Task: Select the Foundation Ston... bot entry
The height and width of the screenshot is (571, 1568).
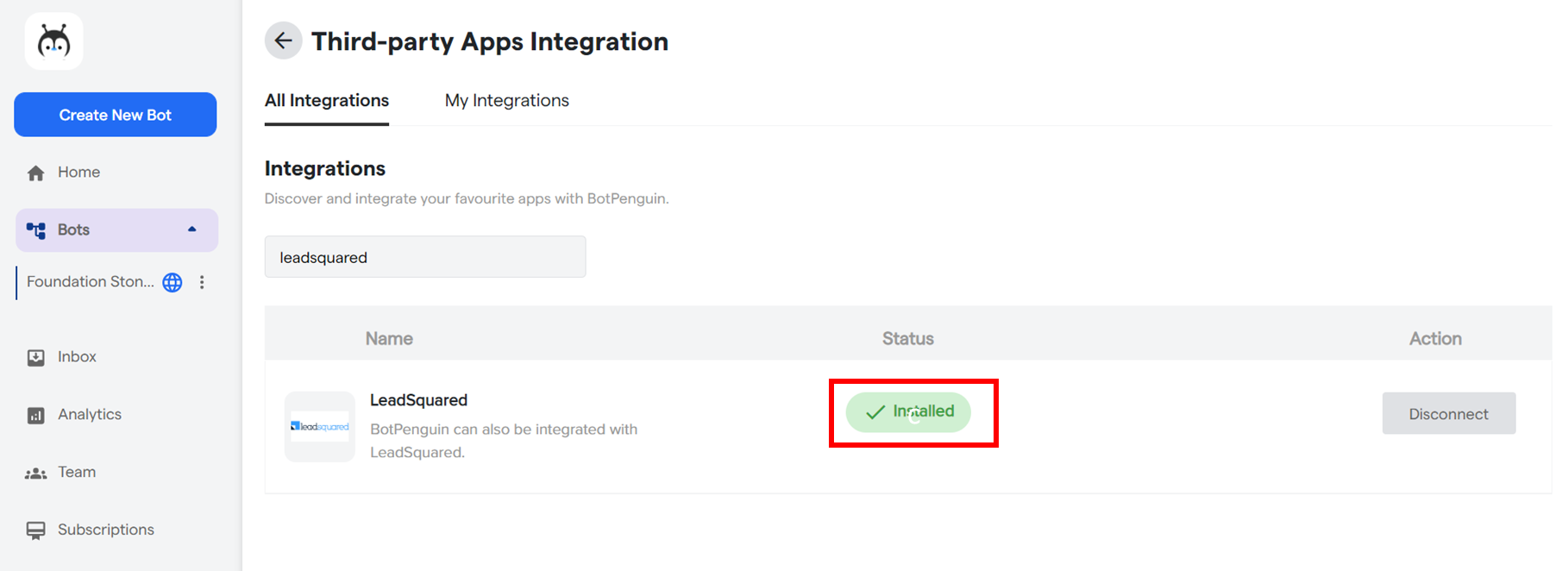Action: coord(90,282)
